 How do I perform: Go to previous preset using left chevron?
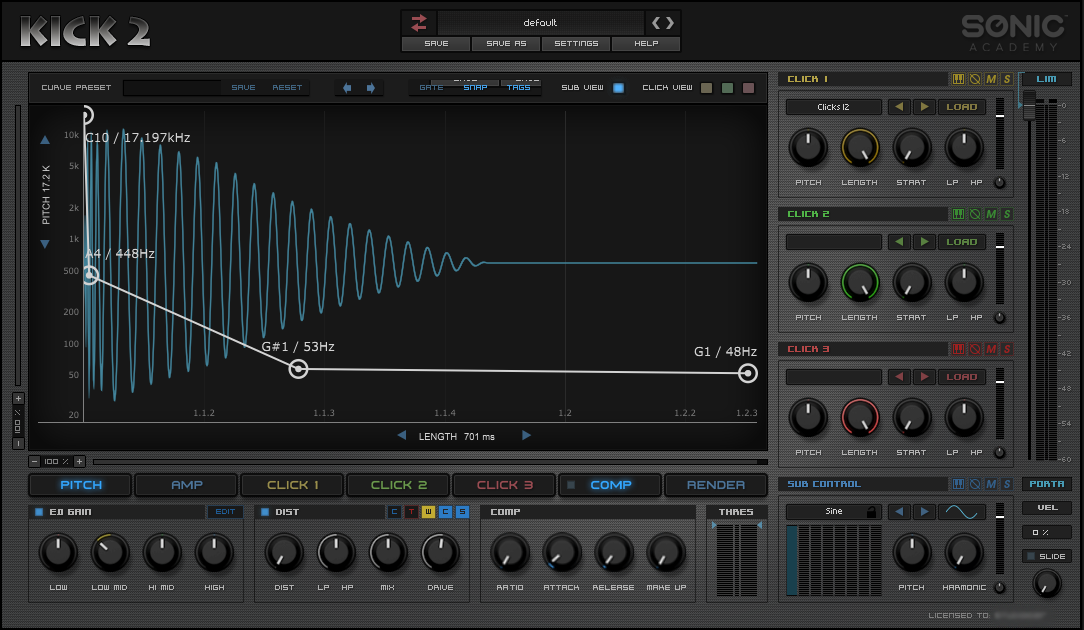click(655, 23)
